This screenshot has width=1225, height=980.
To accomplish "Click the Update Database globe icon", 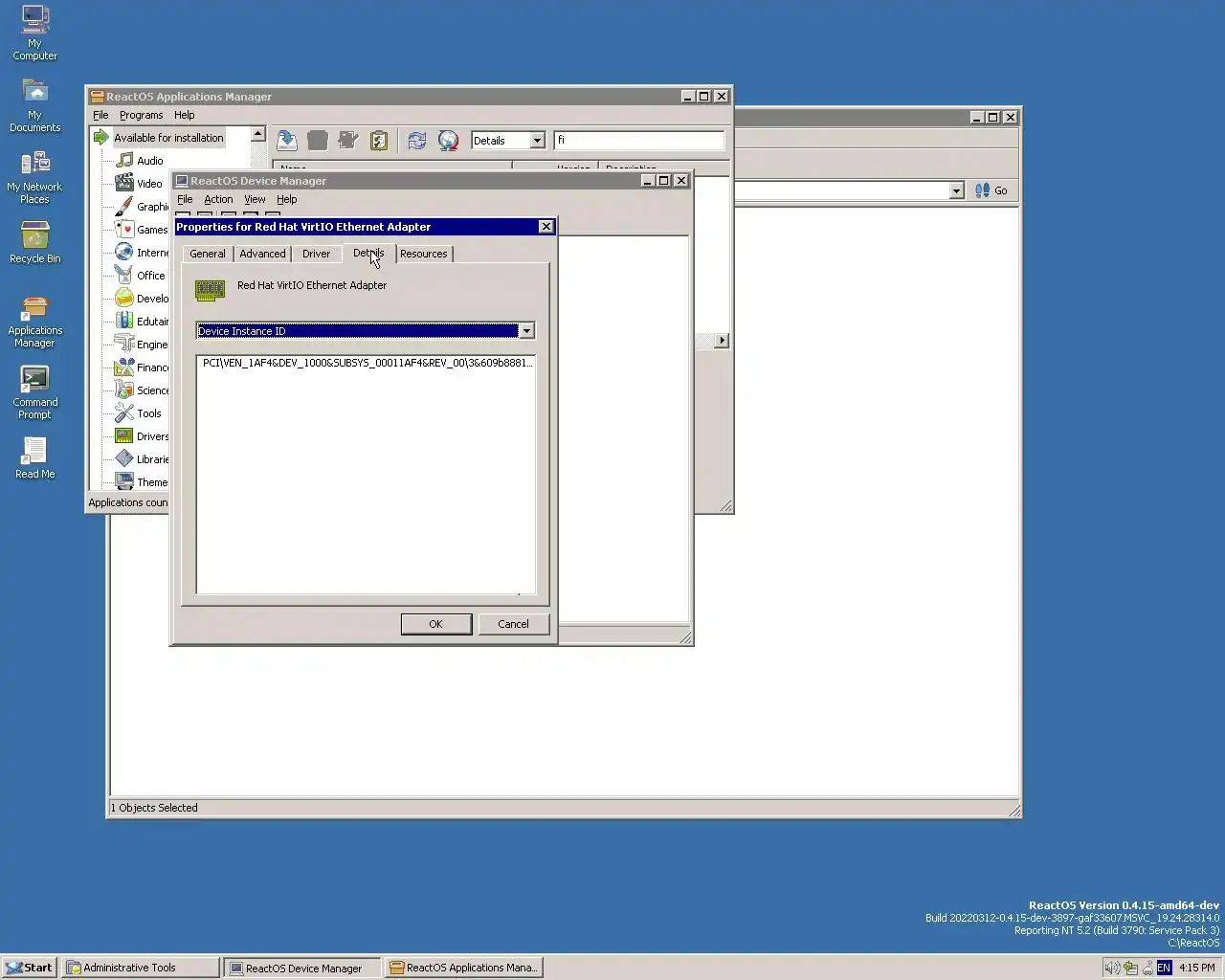I will 448,141.
